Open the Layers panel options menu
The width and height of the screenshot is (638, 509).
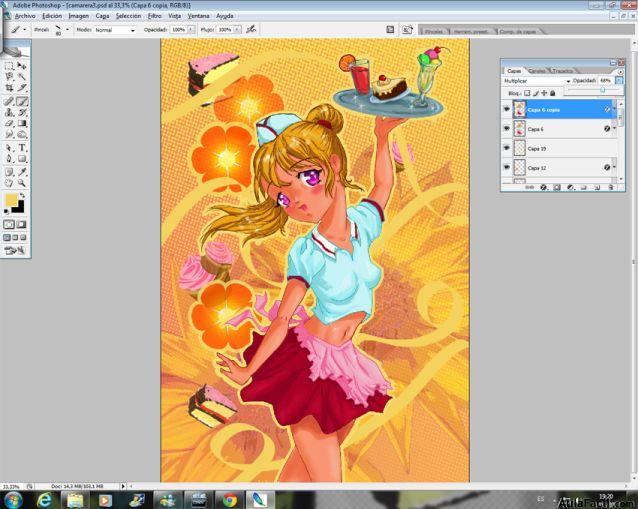coord(620,72)
